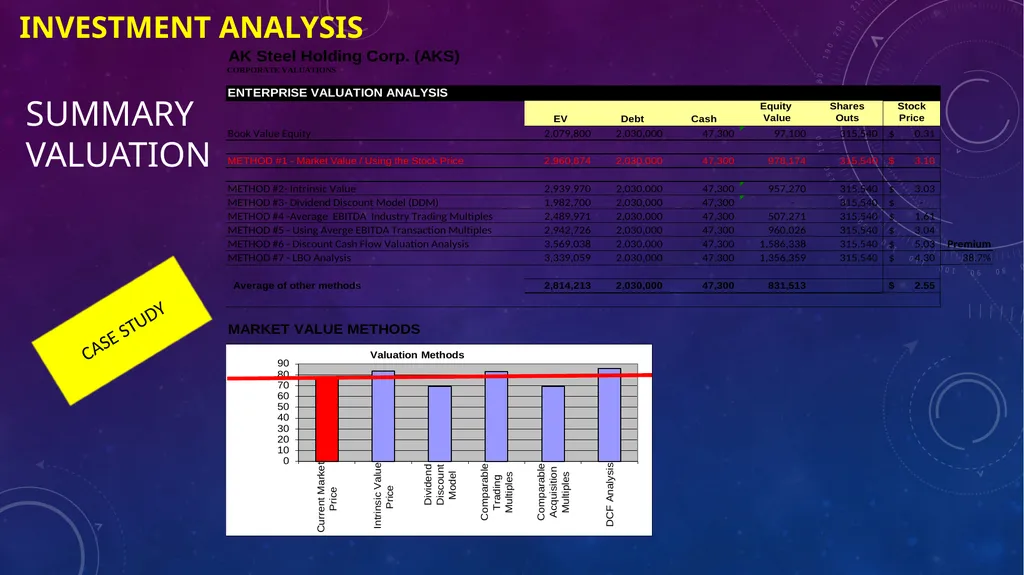Screen dimensions: 1024x575
Task: Click EV cell '2,942,726'
Action: click(x=568, y=230)
